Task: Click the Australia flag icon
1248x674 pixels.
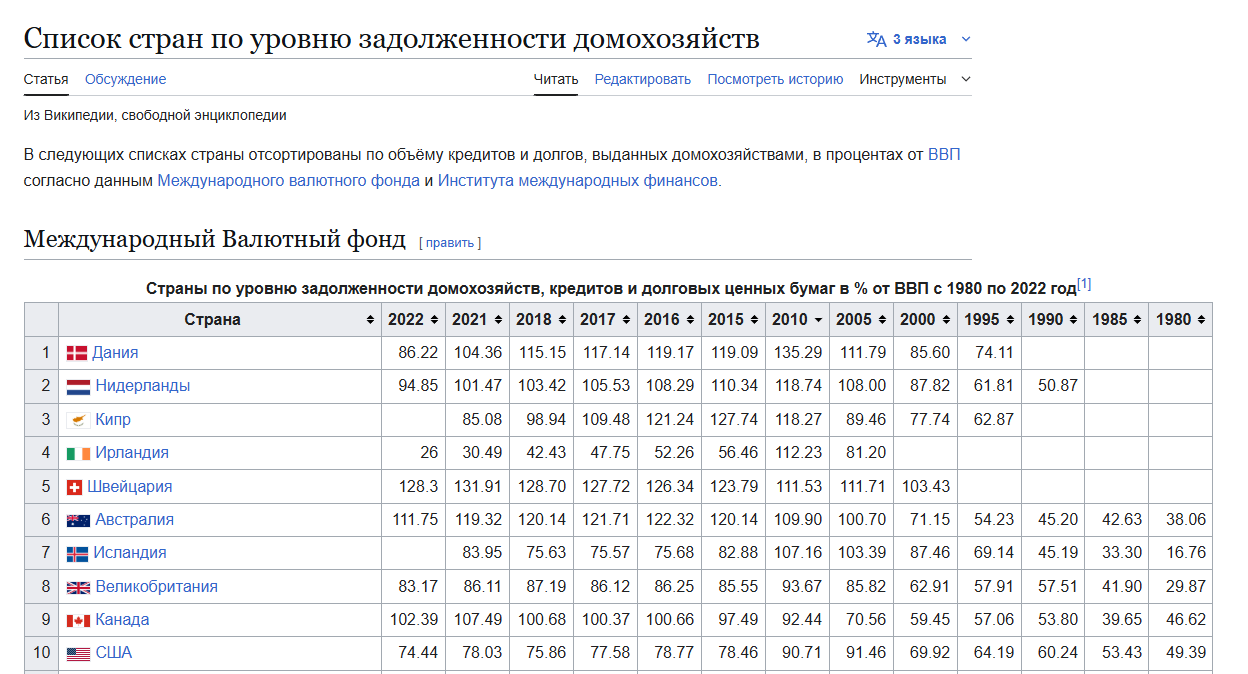Action: click(x=79, y=520)
